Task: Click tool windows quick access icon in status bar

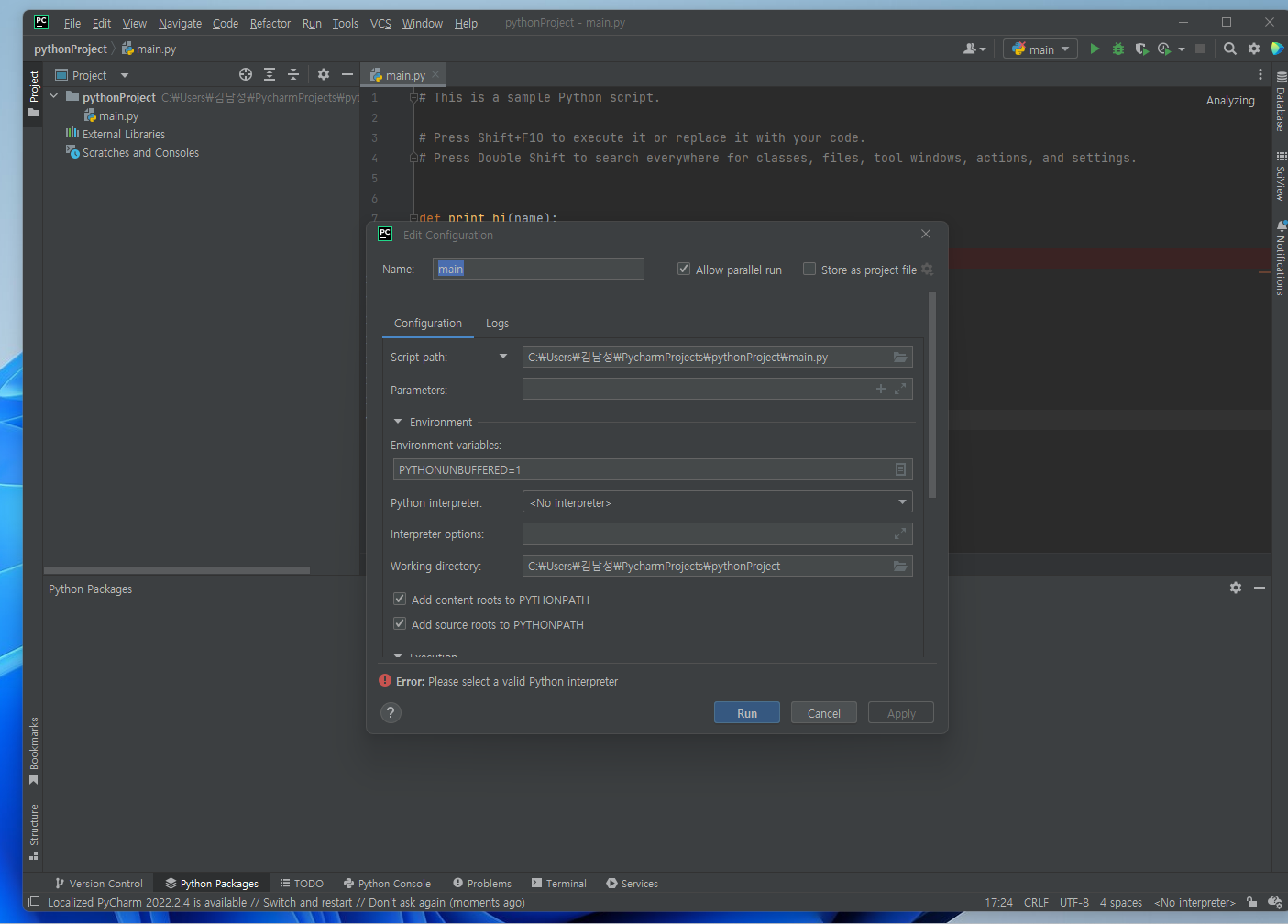Action: click(x=34, y=902)
